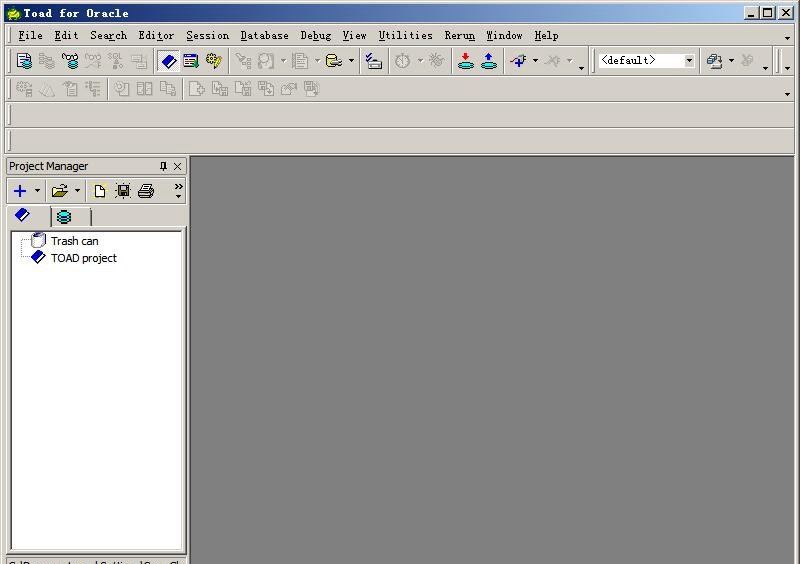Image resolution: width=800 pixels, height=564 pixels.
Task: Click the gear with pencil toolbar icon
Action: [x=214, y=61]
